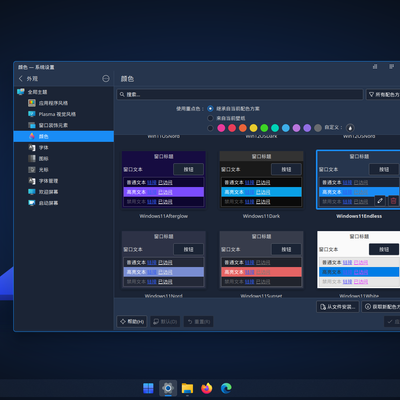
Task: Open the Windows-style Start menu on taskbar
Action: pyautogui.click(x=148, y=388)
